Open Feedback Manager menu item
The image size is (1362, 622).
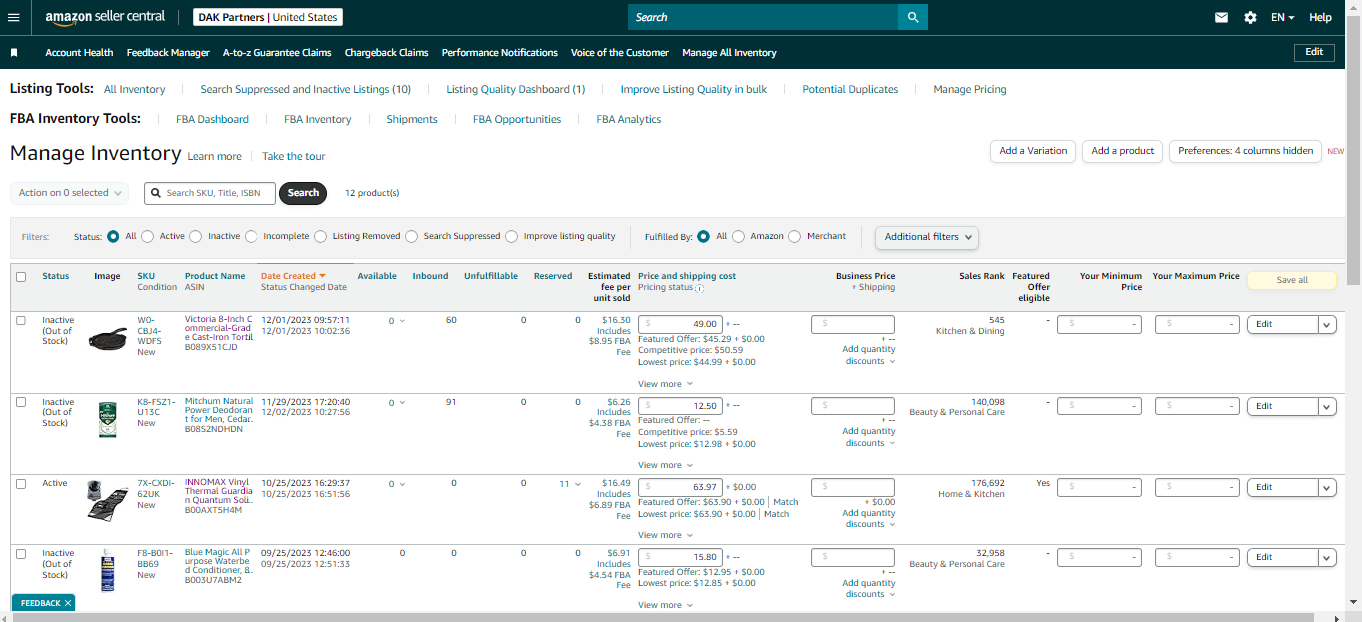(168, 53)
